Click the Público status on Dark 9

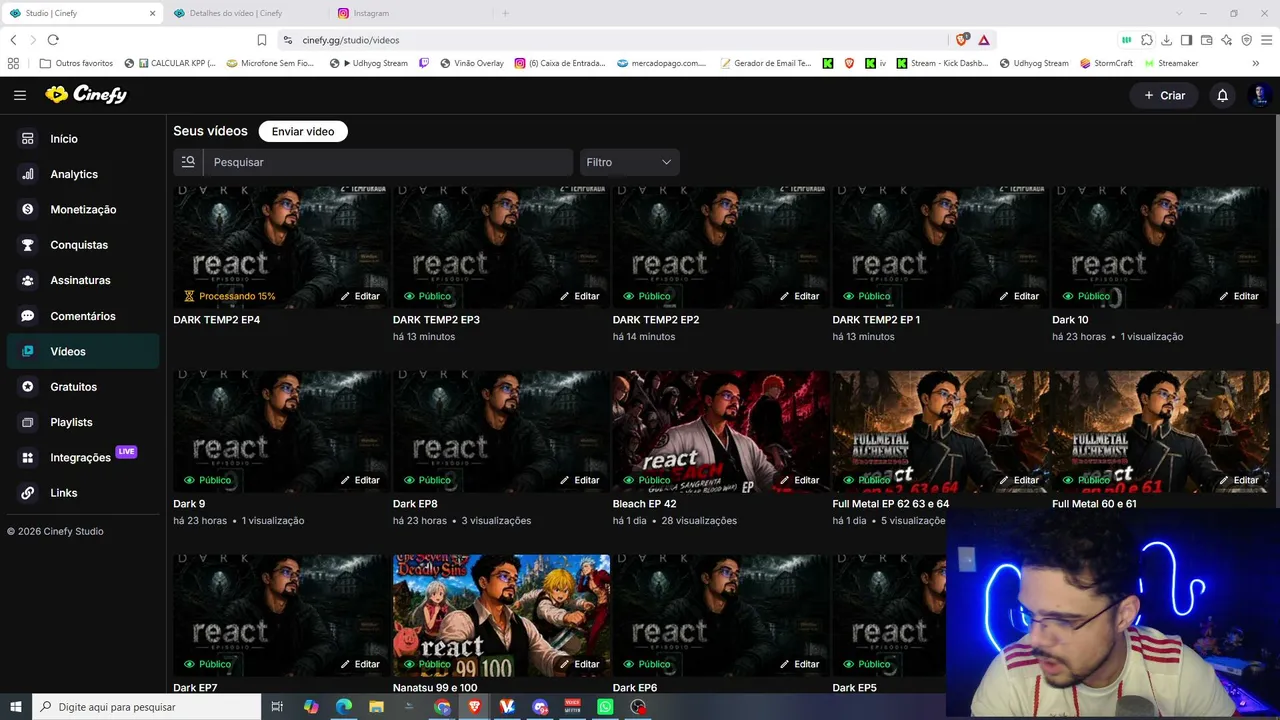coord(207,480)
